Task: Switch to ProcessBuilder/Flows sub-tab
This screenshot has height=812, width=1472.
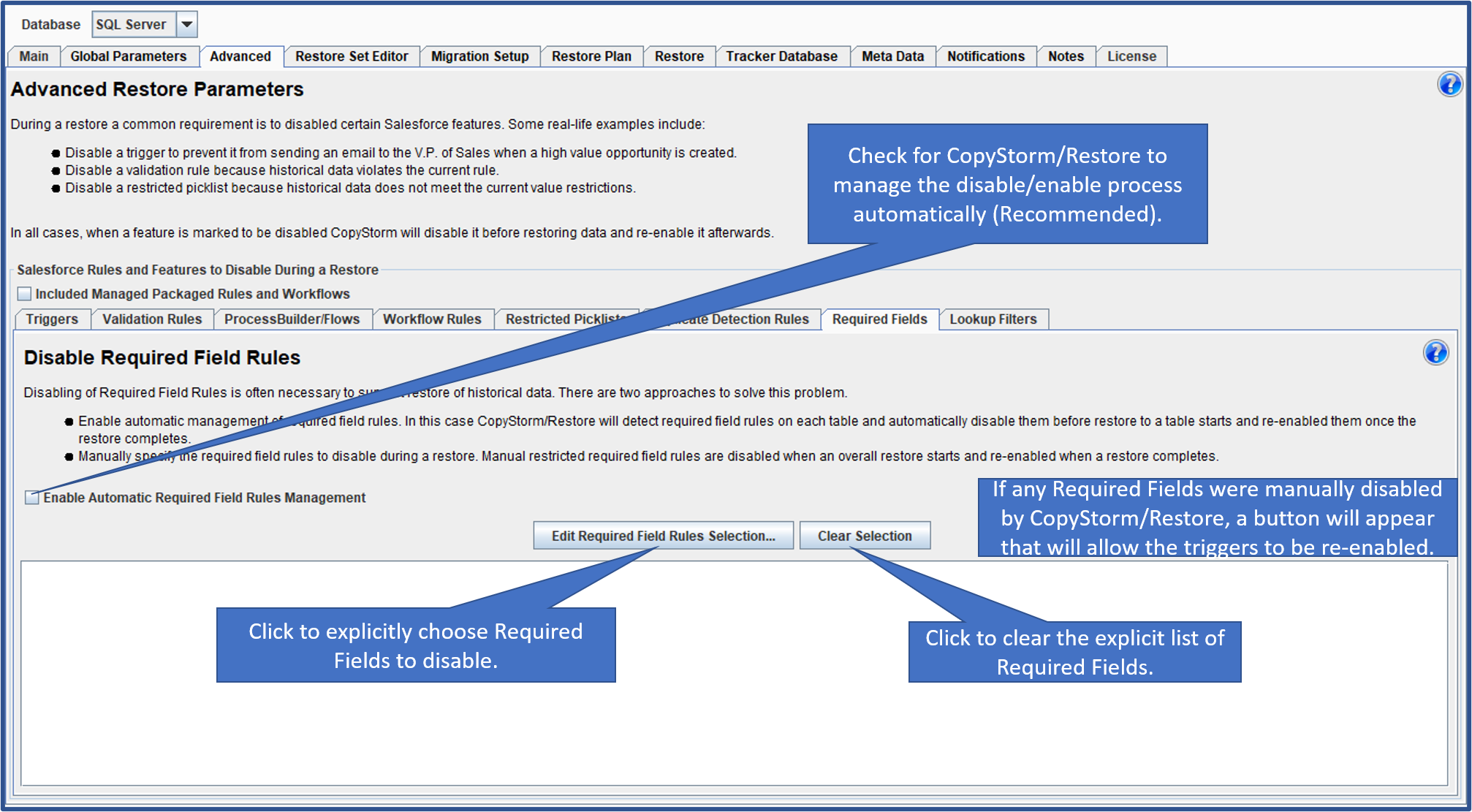Action: 292,319
